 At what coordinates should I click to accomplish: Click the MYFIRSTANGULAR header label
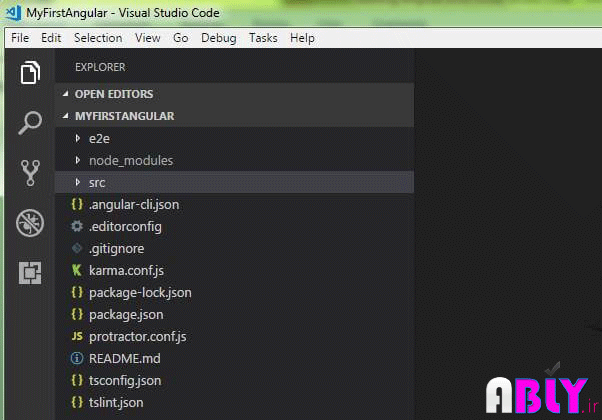pos(125,116)
